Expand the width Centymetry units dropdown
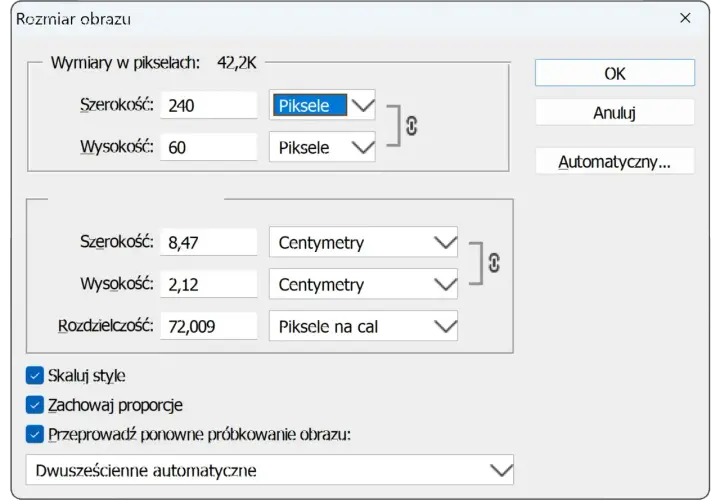Screen dimensions: 720x500 click(x=363, y=242)
